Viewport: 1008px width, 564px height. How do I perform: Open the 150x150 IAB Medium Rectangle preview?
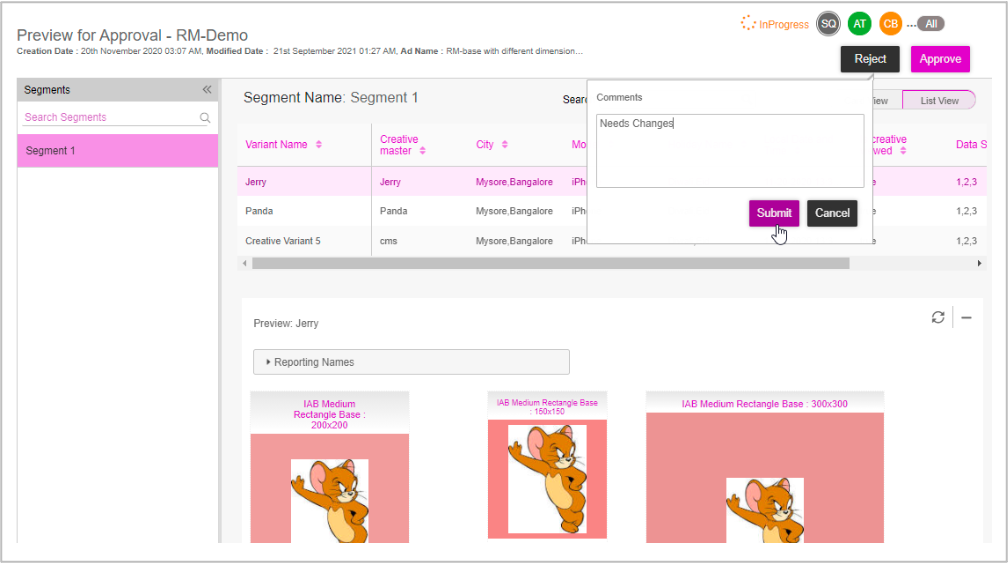(x=547, y=465)
